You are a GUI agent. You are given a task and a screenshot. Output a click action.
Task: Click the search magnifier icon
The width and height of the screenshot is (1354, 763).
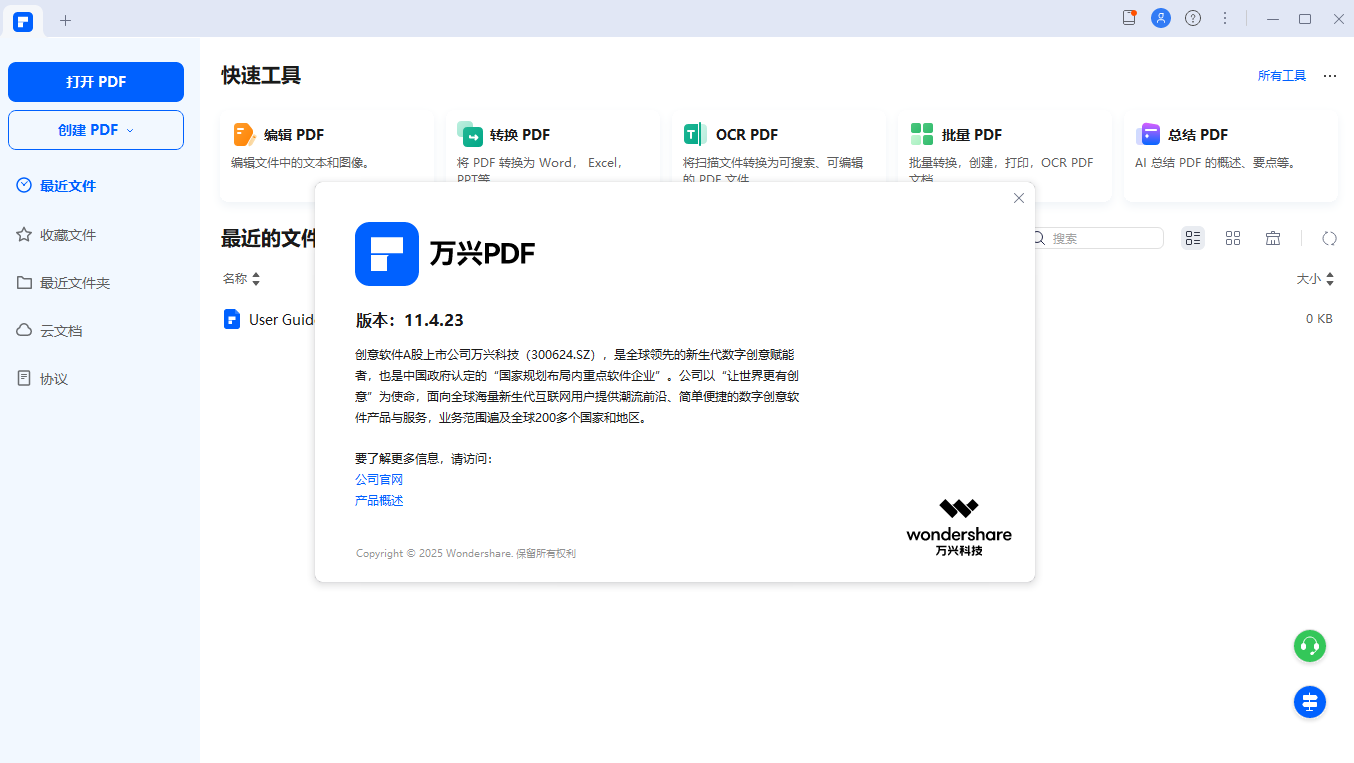pyautogui.click(x=1039, y=238)
